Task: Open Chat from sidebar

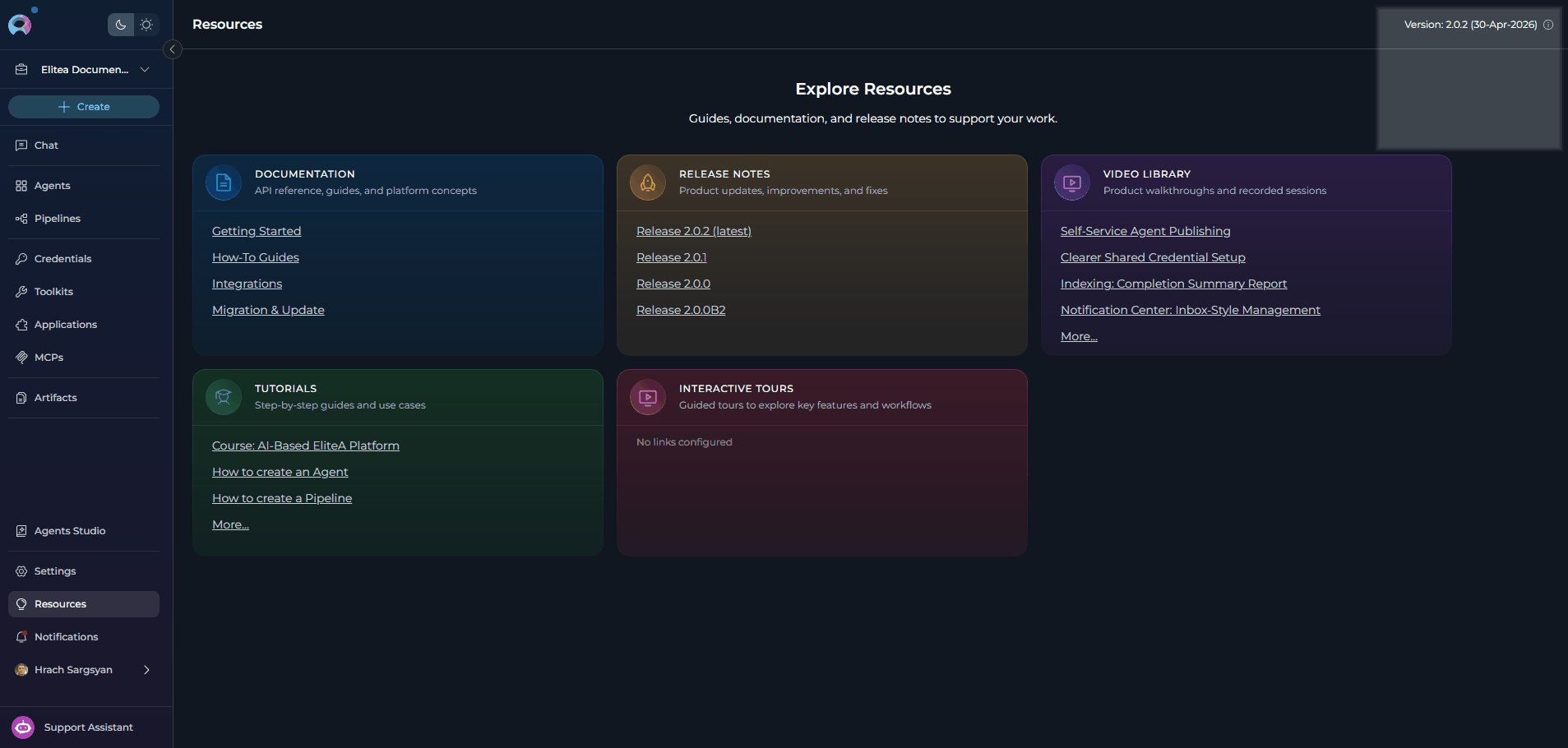Action: pyautogui.click(x=46, y=145)
